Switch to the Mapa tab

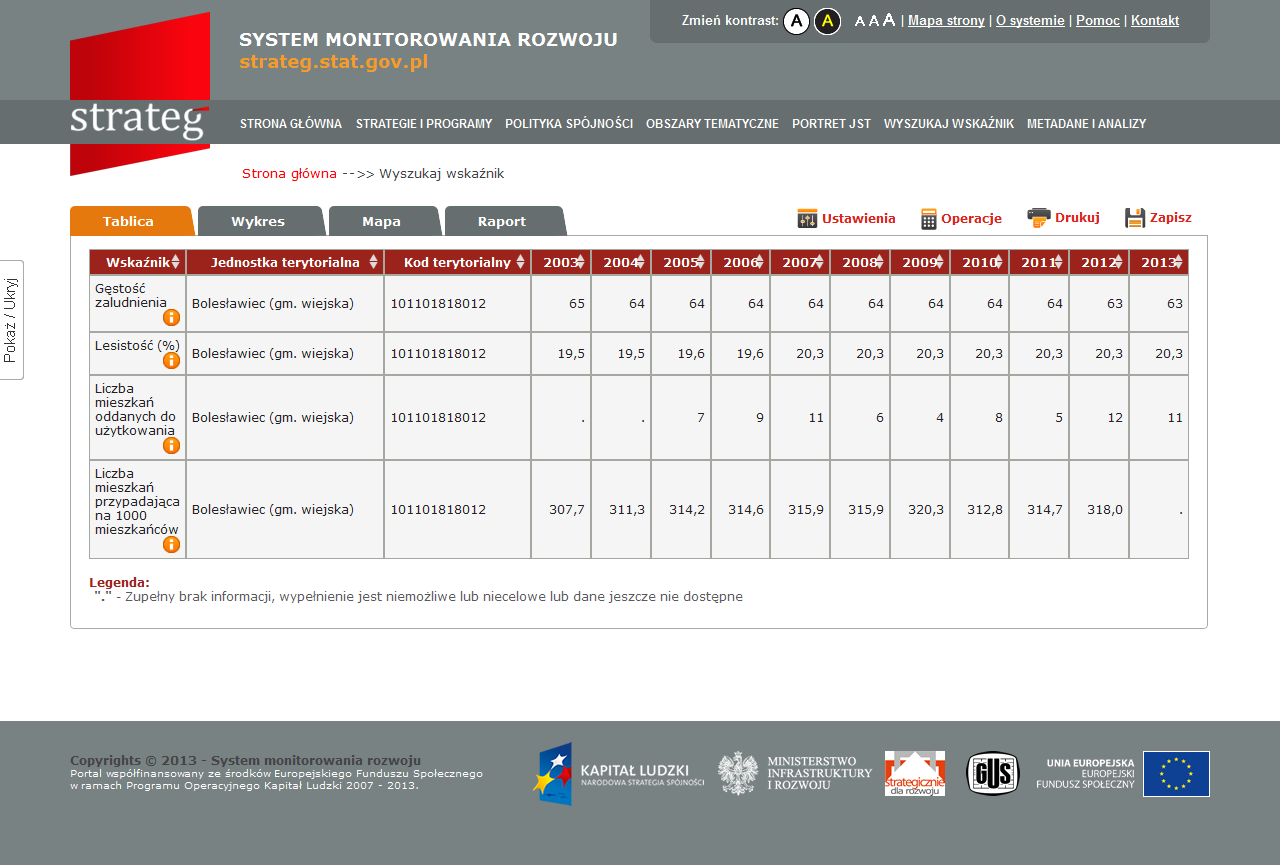383,221
